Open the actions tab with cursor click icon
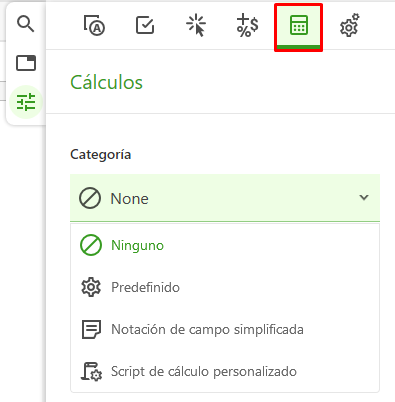Image resolution: width=395 pixels, height=402 pixels. pyautogui.click(x=196, y=25)
